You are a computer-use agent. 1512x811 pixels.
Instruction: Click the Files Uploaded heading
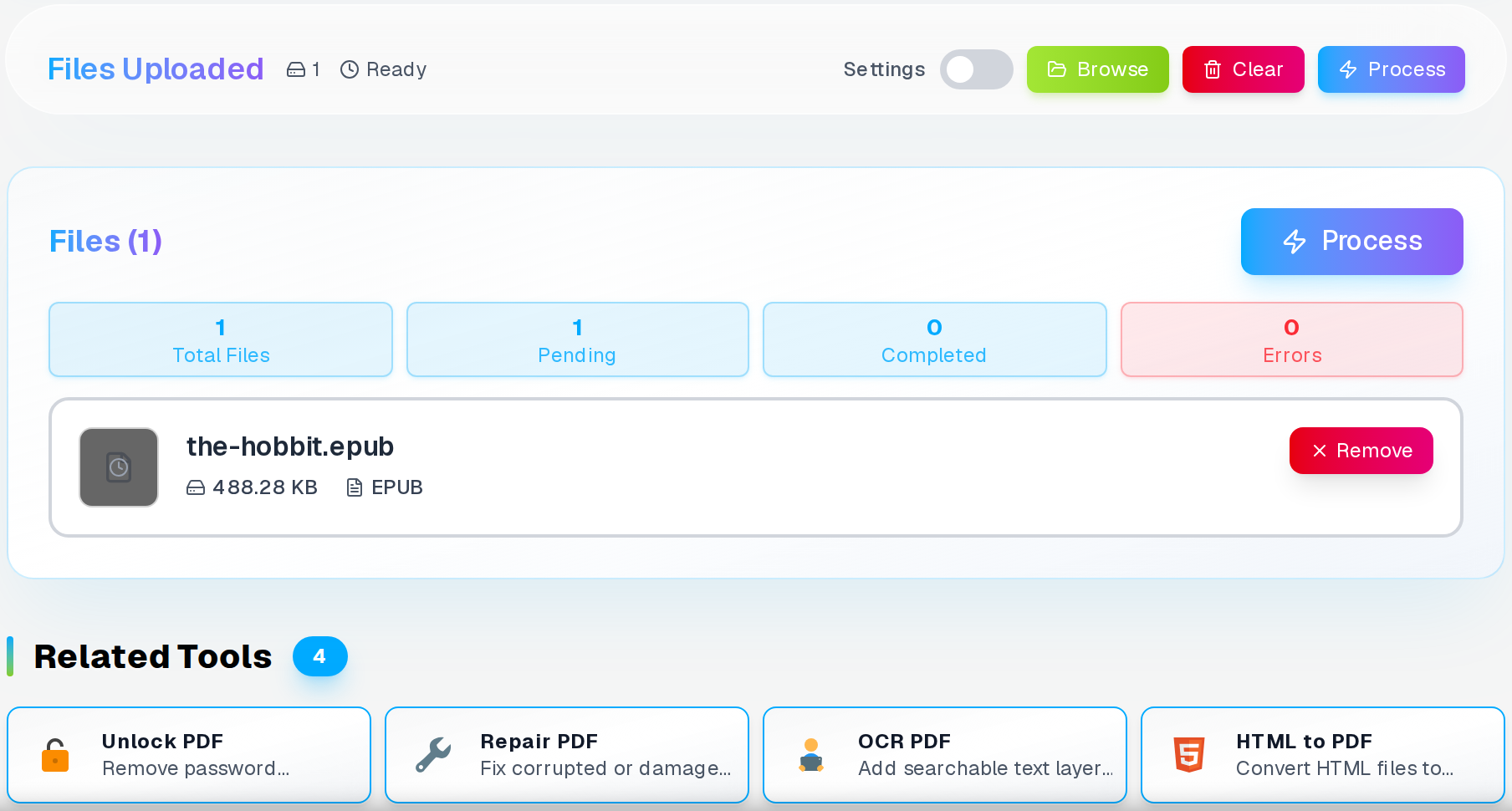click(156, 69)
